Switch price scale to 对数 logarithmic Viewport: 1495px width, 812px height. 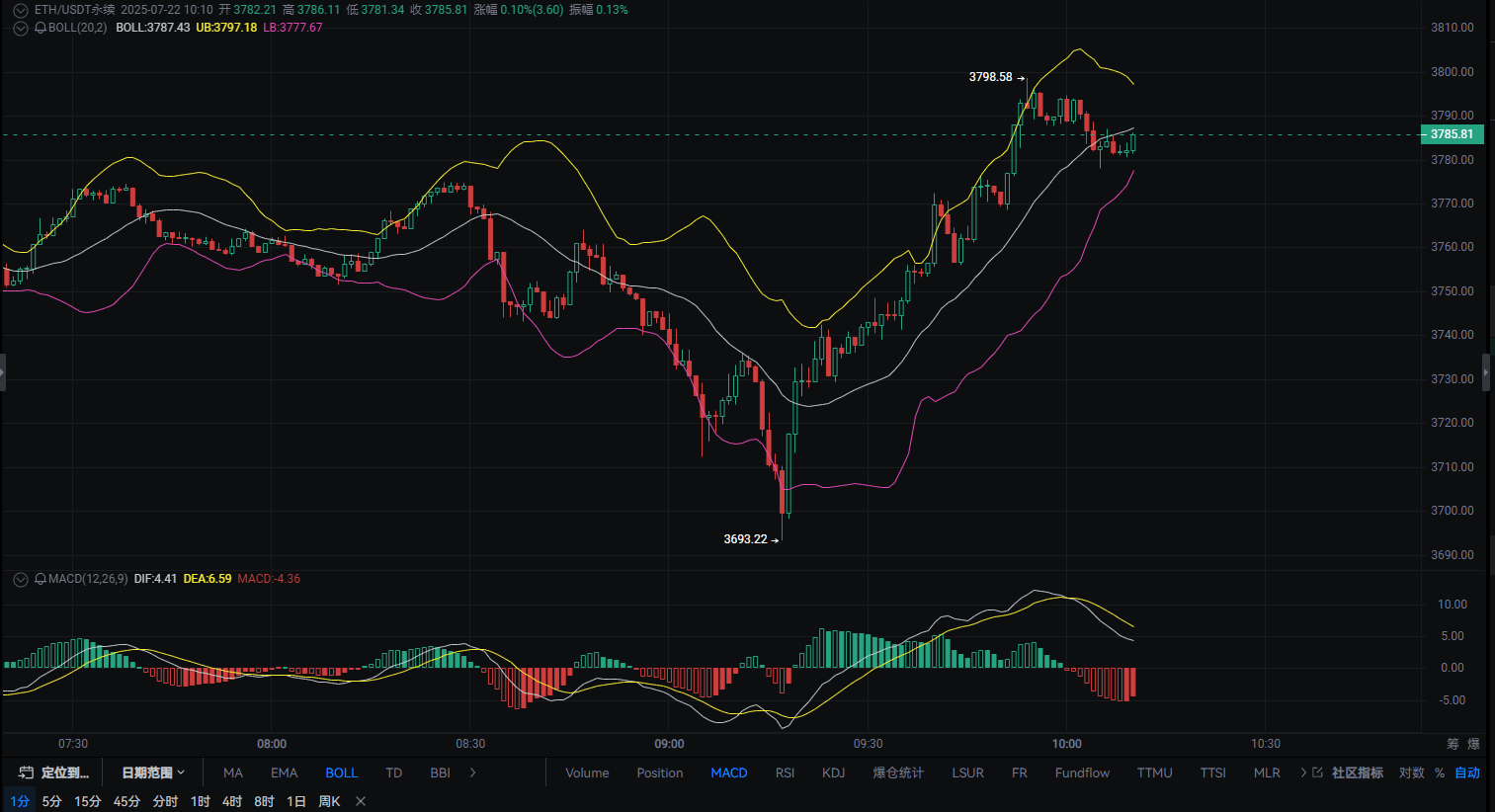pos(1412,772)
